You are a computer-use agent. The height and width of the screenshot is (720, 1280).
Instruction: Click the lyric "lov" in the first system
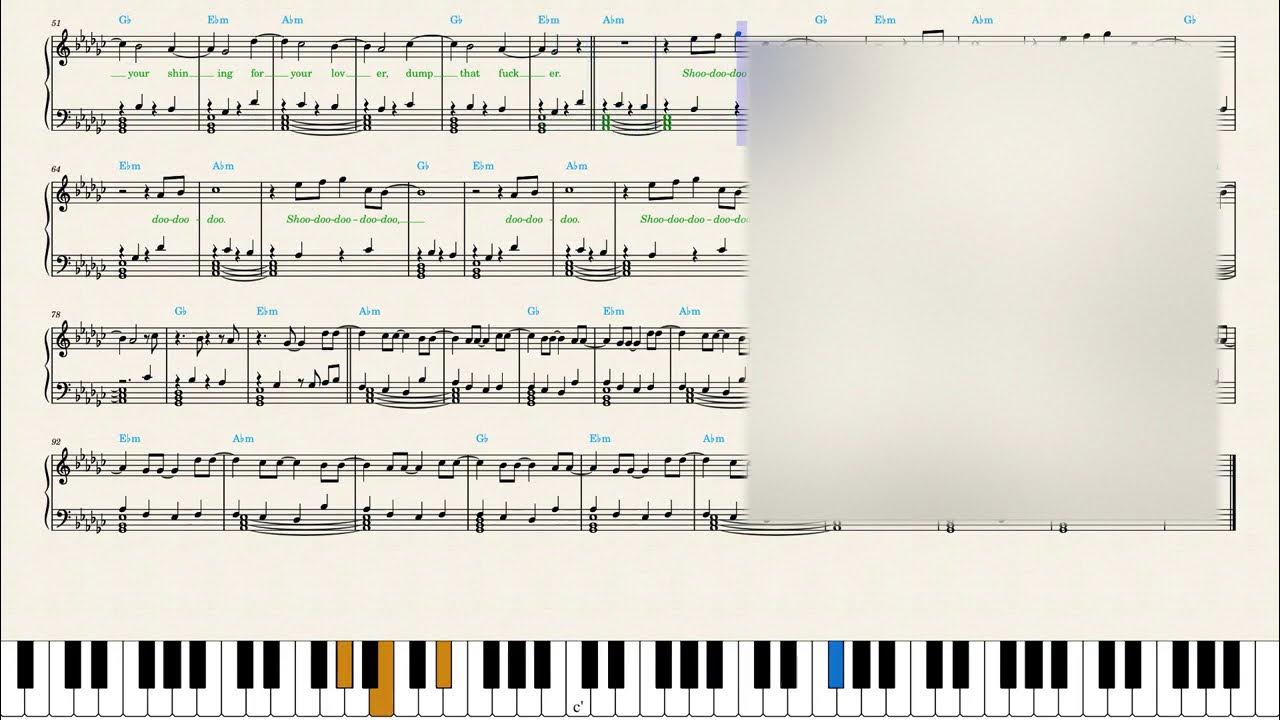pos(338,73)
